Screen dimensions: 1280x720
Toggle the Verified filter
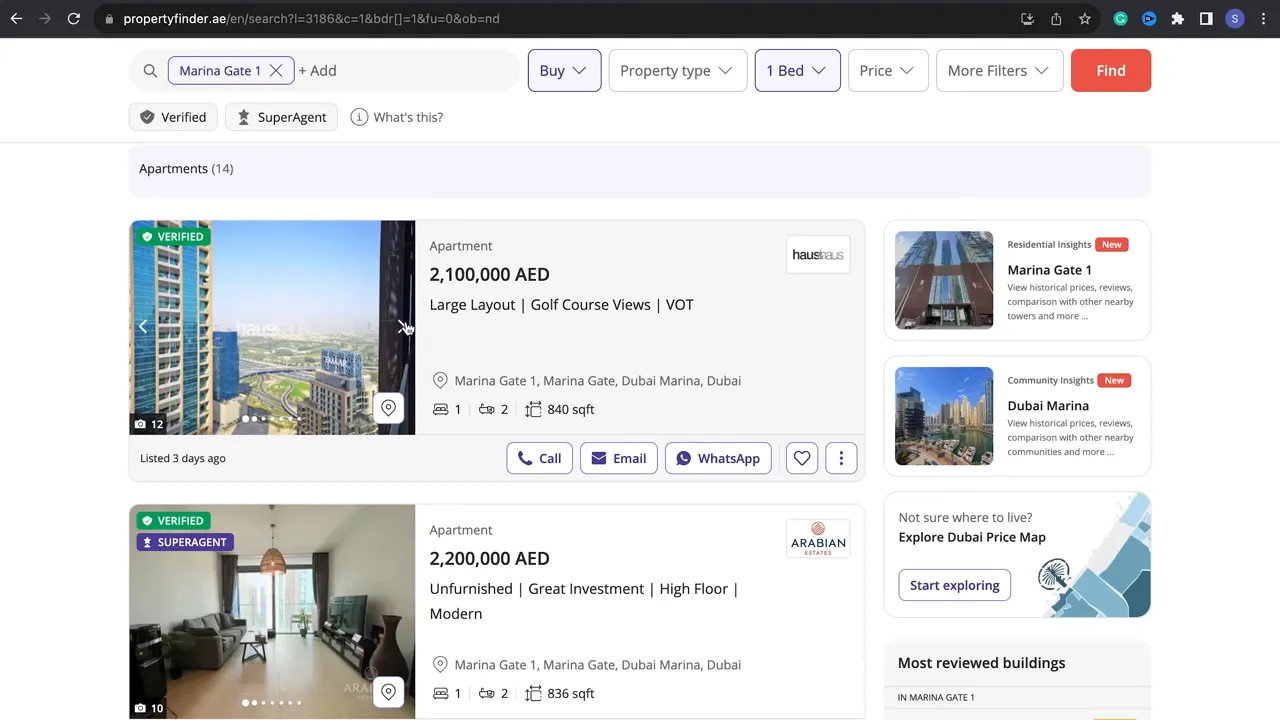(173, 117)
